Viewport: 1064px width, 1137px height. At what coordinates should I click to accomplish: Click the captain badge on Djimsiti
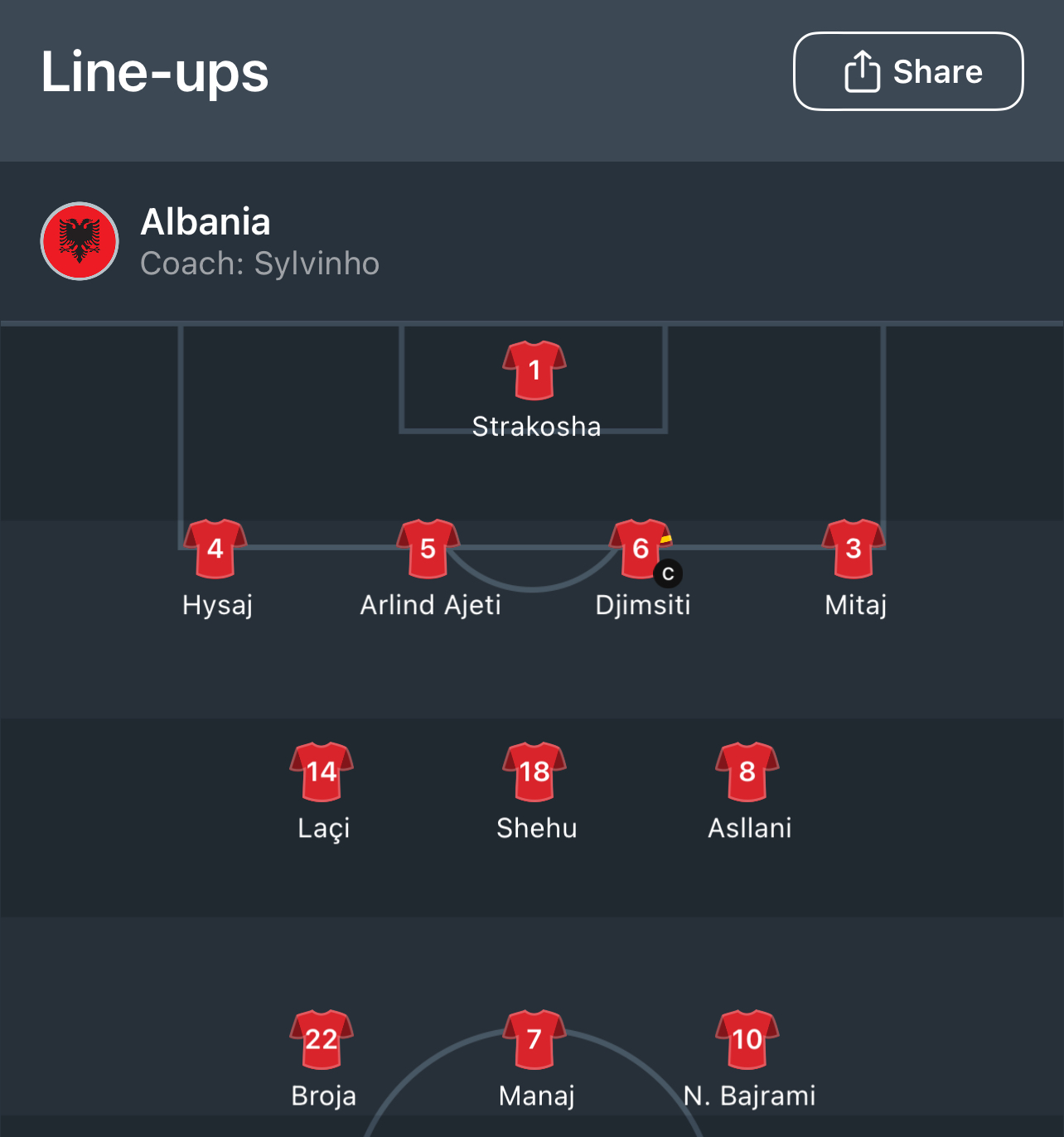coord(668,573)
